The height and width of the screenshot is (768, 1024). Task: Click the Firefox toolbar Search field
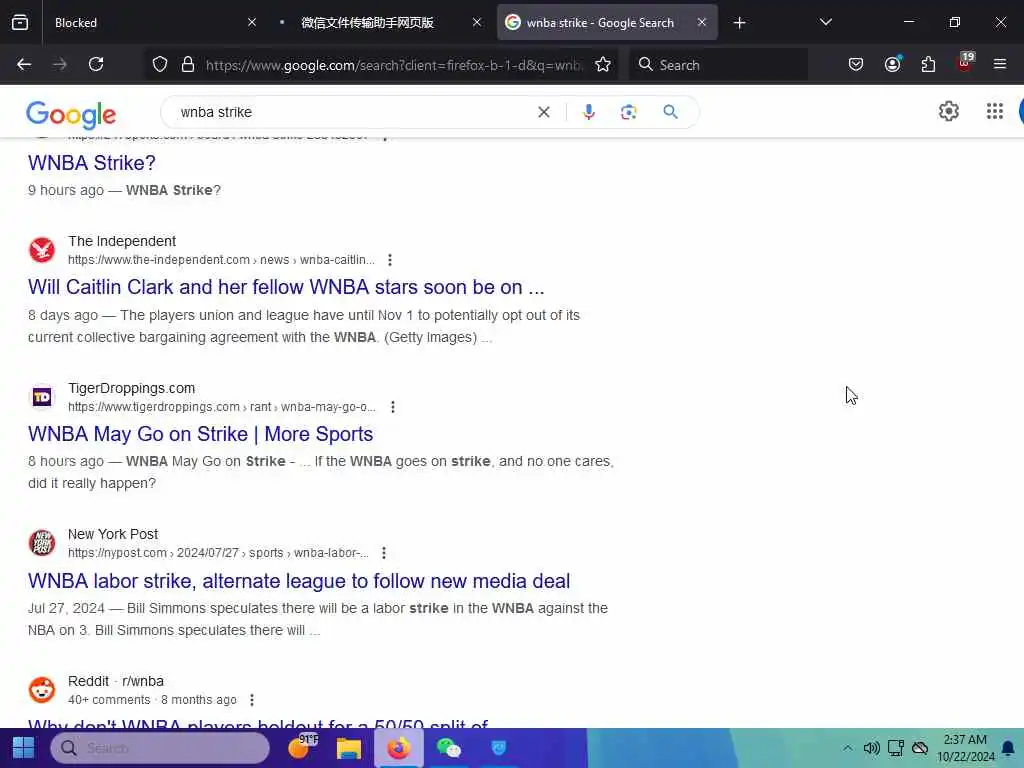[x=718, y=65]
